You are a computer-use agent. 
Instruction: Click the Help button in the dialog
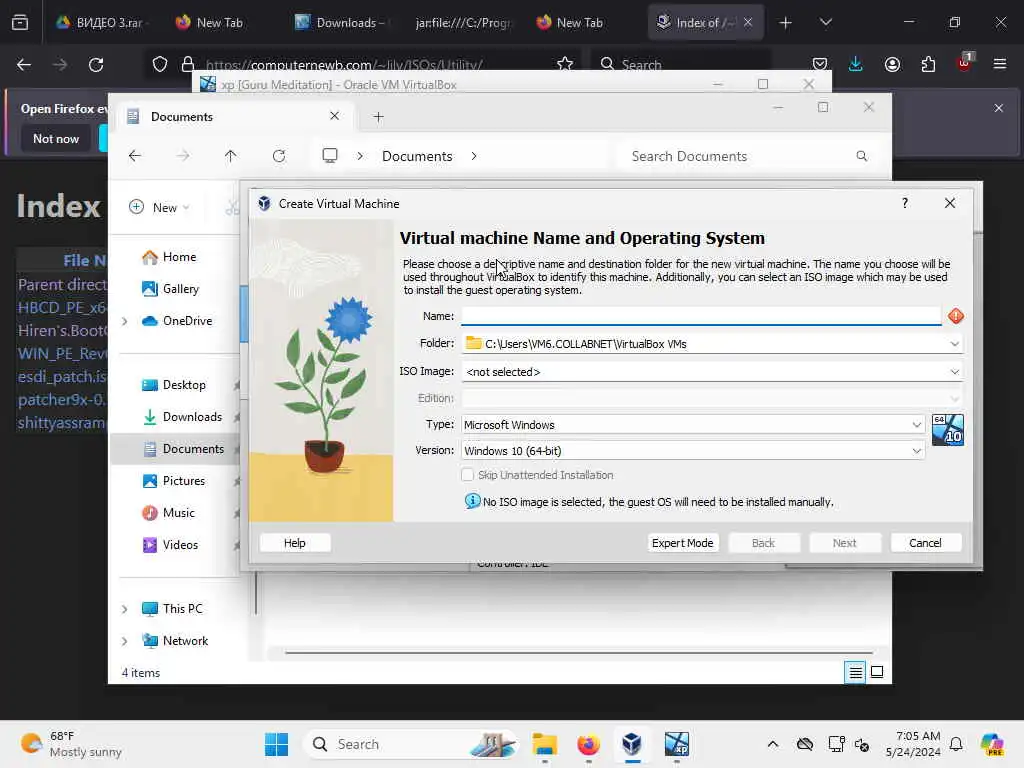[x=295, y=543]
